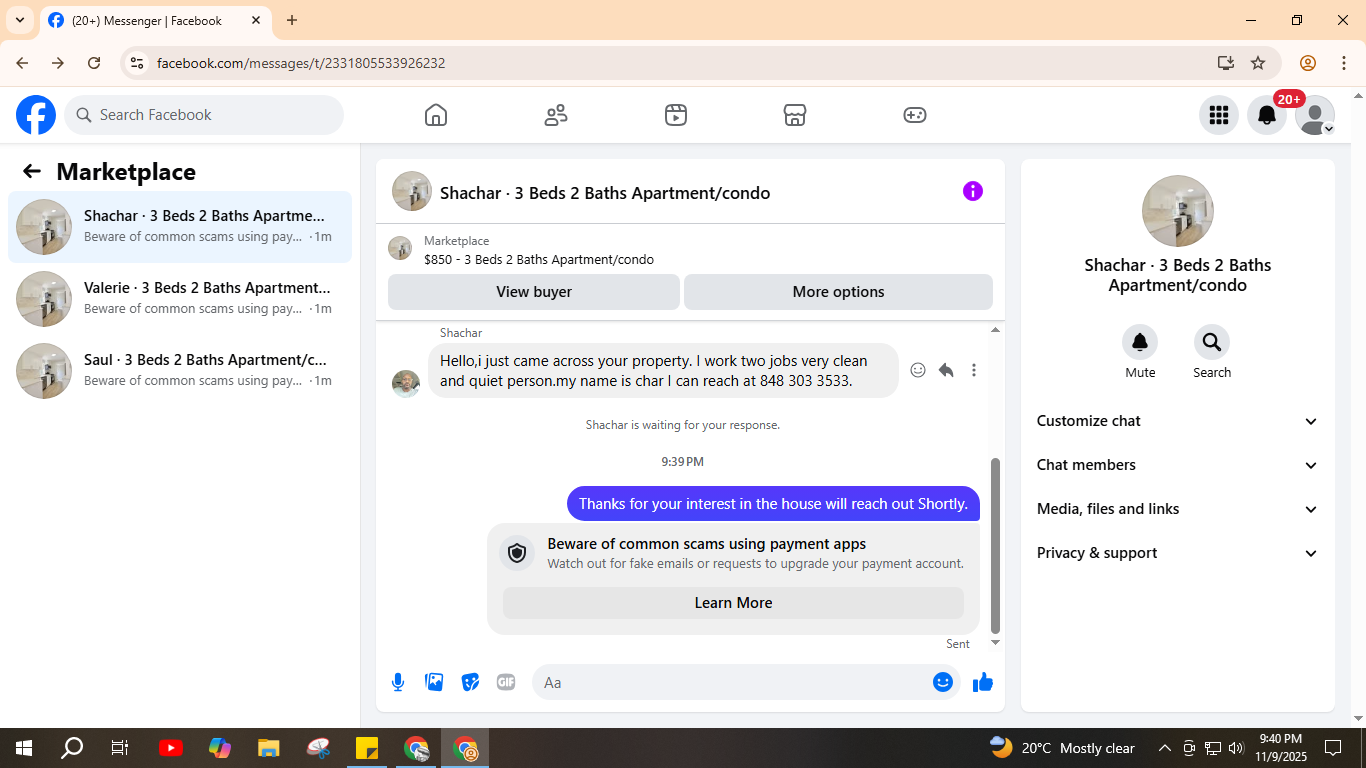Expand Media, files and links section

pos(1178,509)
